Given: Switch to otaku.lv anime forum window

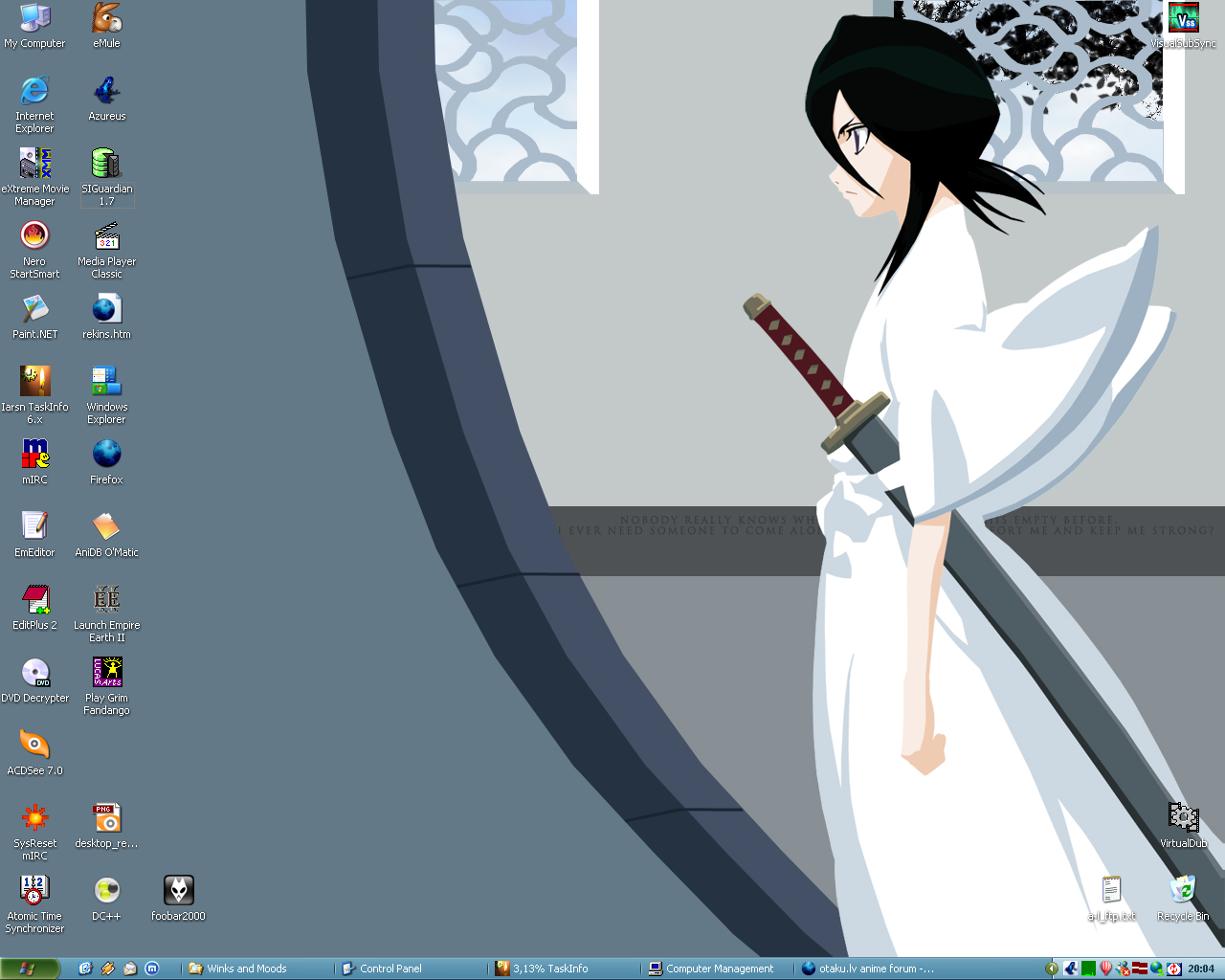Looking at the screenshot, I should pos(870,969).
